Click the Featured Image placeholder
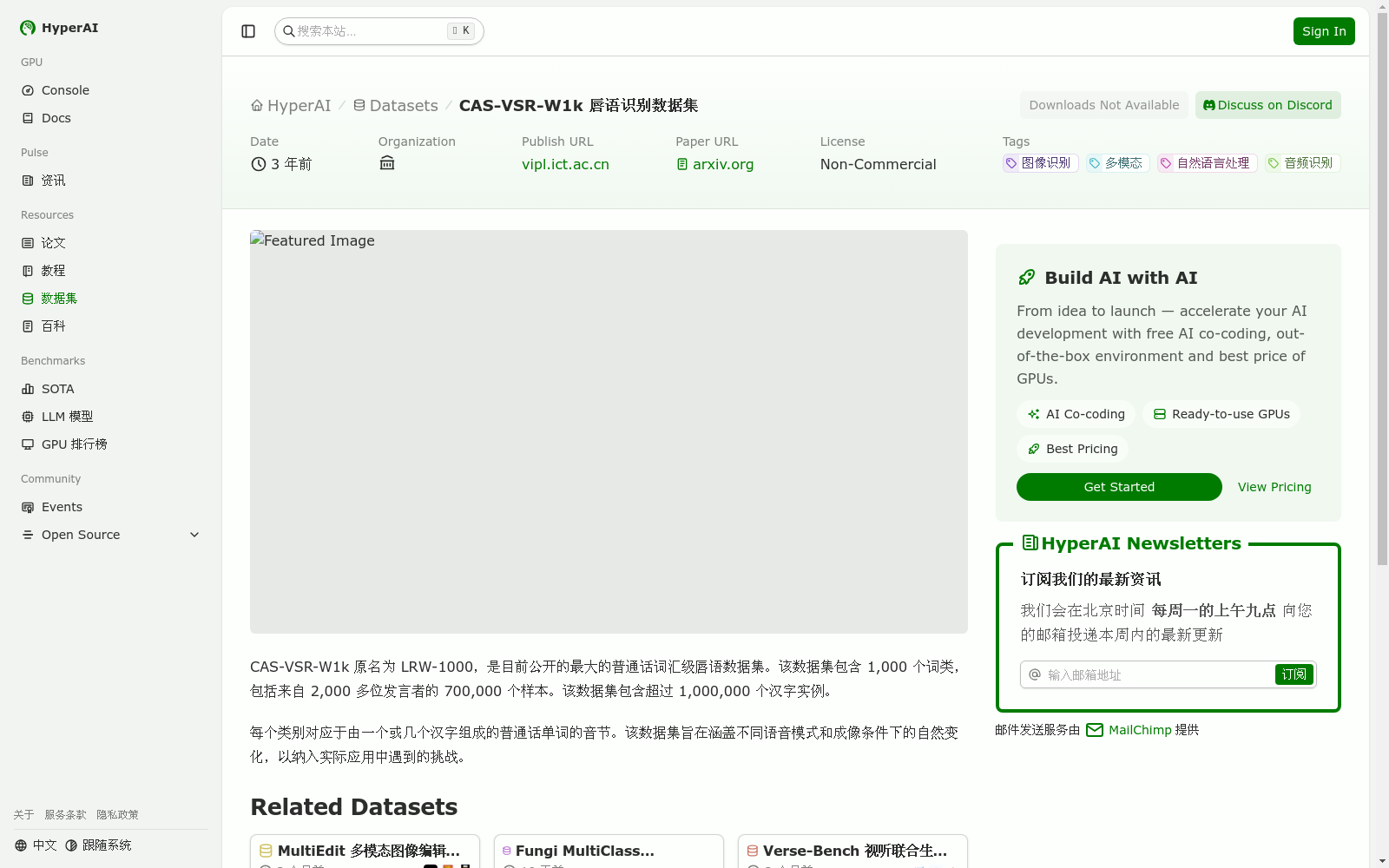 tap(609, 431)
